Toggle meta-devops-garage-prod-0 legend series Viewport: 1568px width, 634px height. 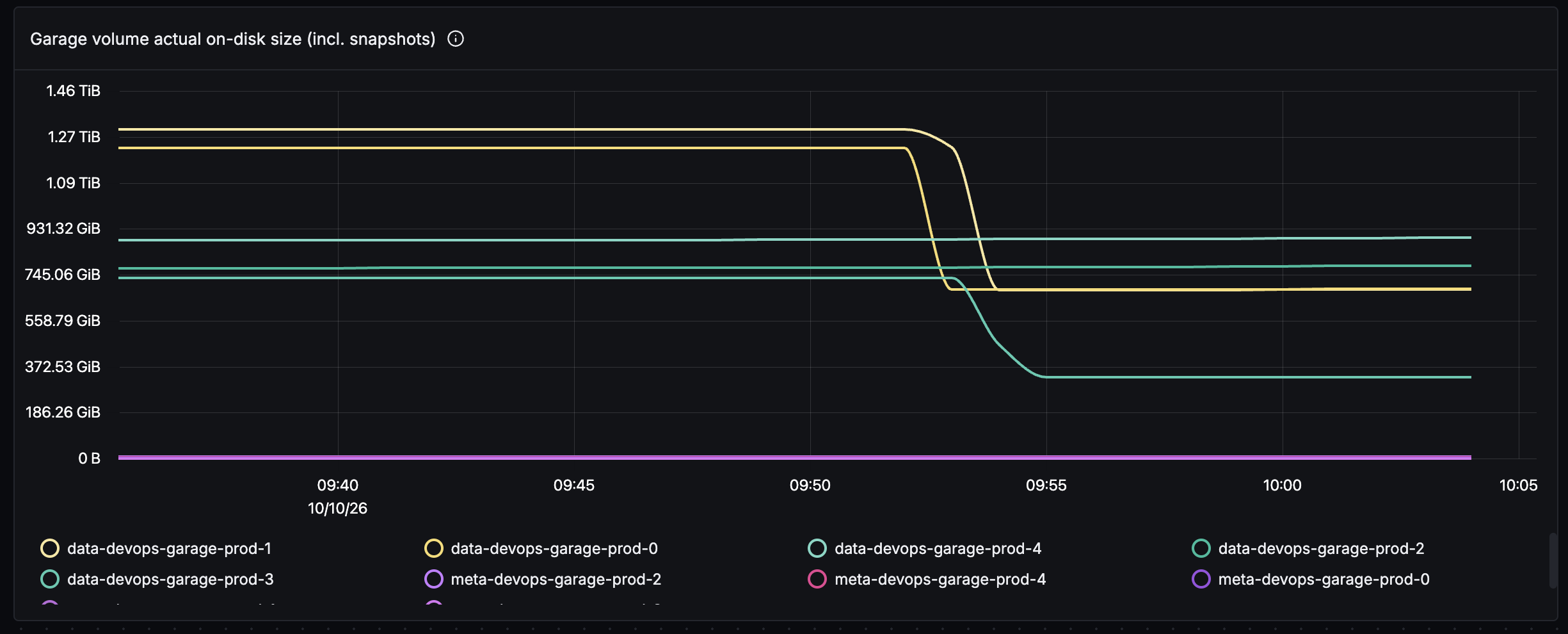tap(1311, 580)
